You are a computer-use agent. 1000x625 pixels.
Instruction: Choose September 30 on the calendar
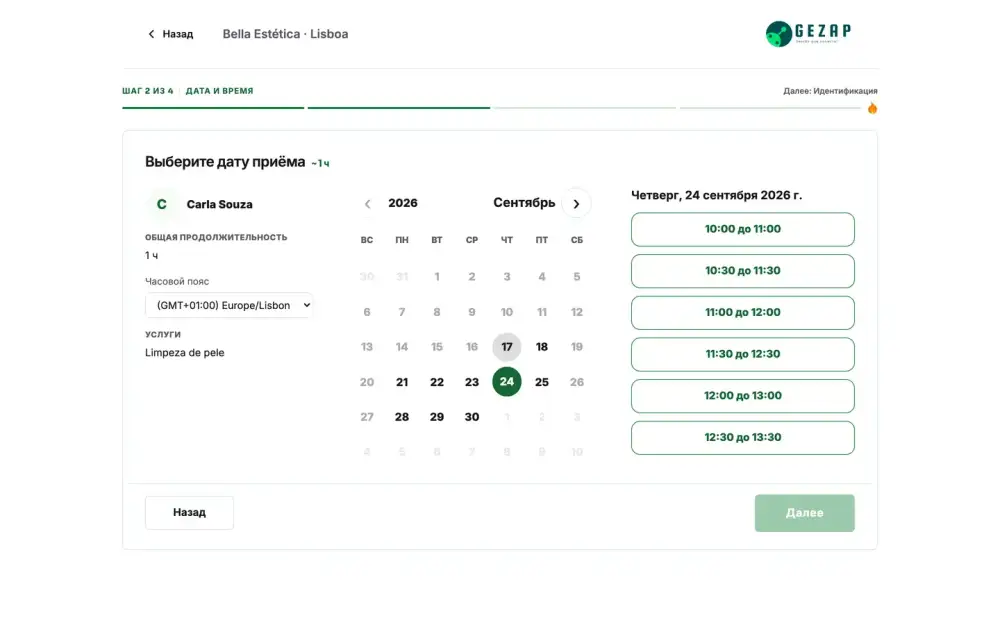click(x=471, y=417)
